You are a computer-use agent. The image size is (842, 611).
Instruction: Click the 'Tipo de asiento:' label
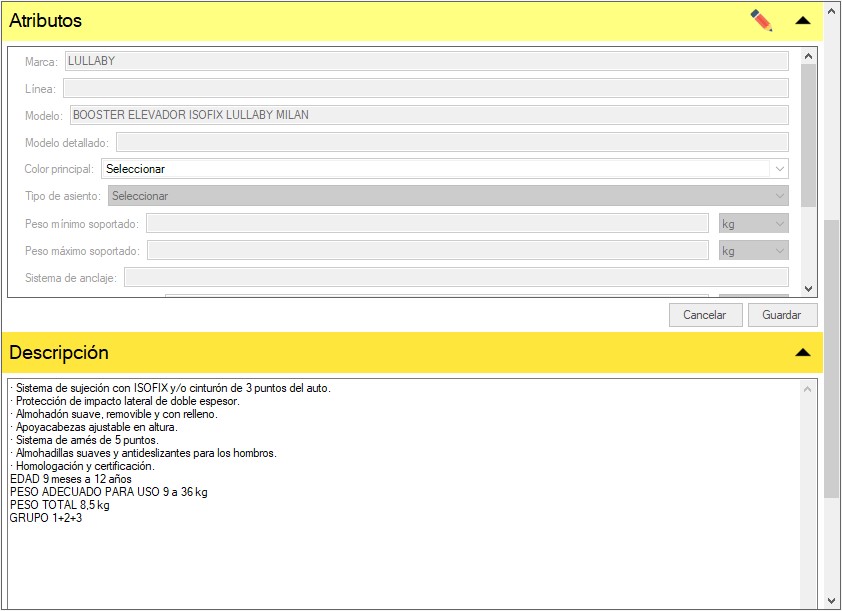point(63,196)
